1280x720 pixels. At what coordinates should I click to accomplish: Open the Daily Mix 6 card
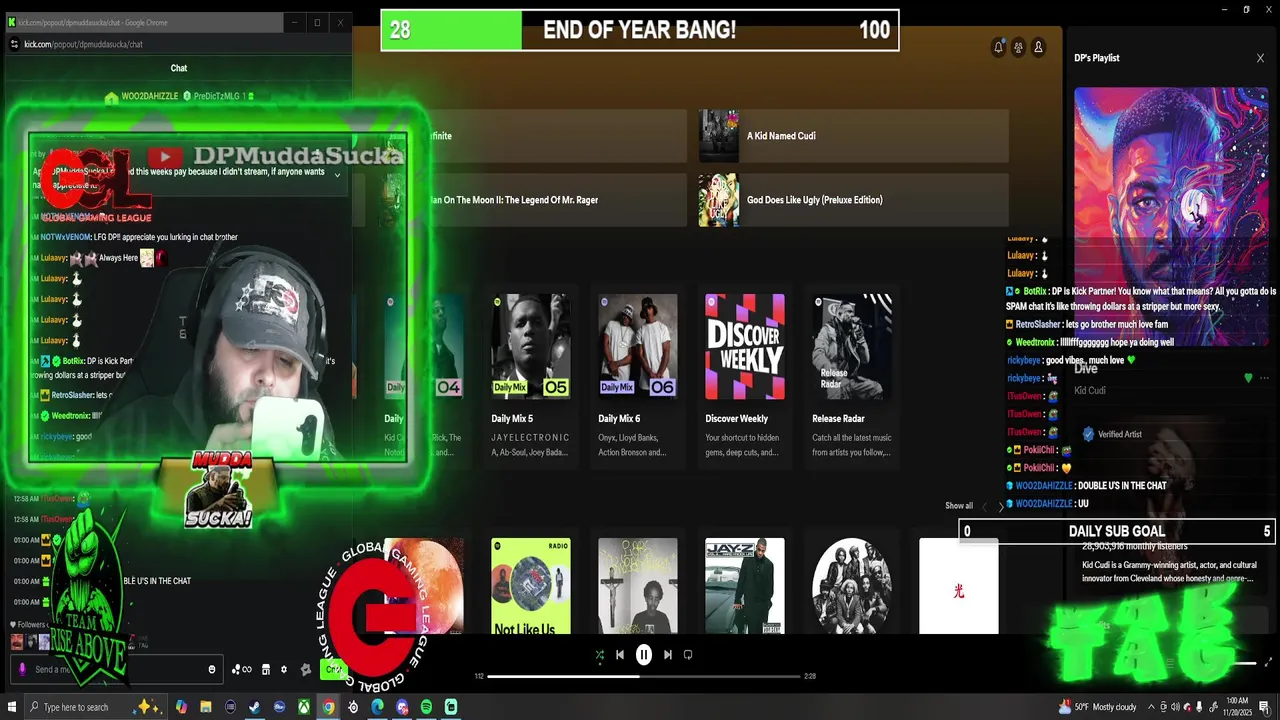point(638,376)
